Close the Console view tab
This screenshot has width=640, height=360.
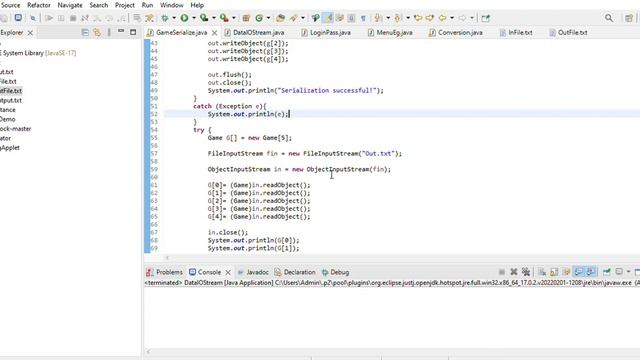228,272
